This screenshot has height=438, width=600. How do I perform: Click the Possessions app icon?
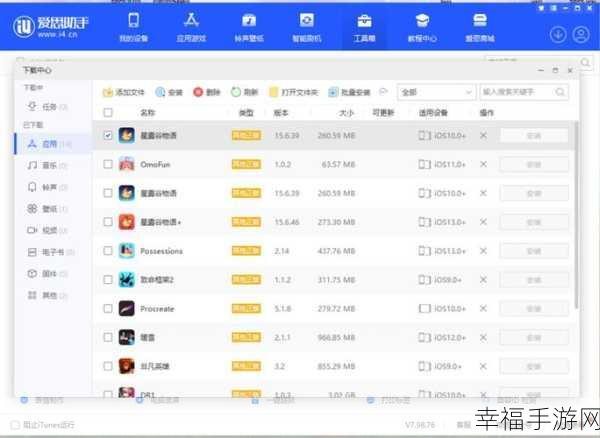(x=126, y=251)
